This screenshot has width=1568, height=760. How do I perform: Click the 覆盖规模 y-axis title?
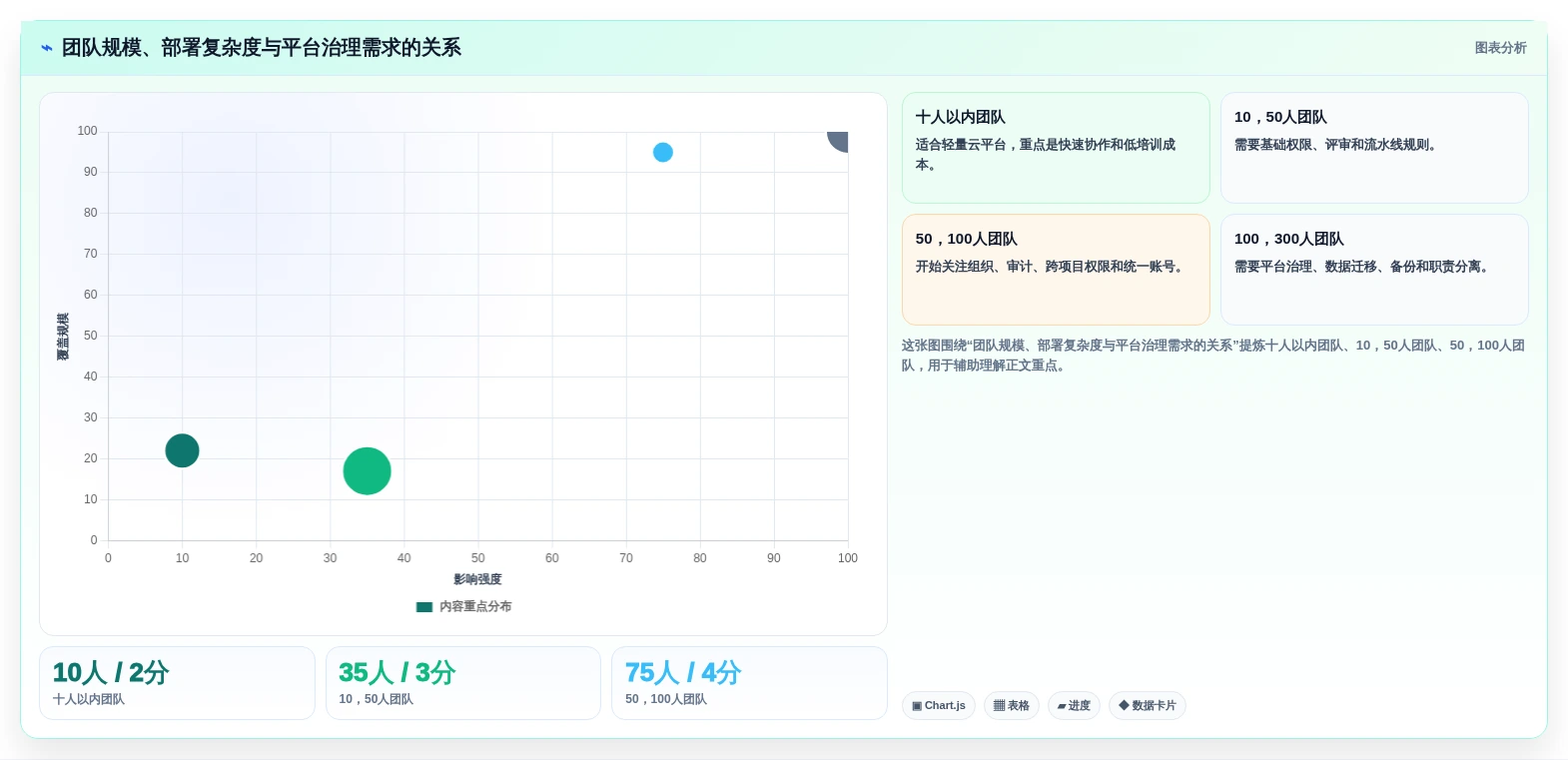[x=63, y=337]
